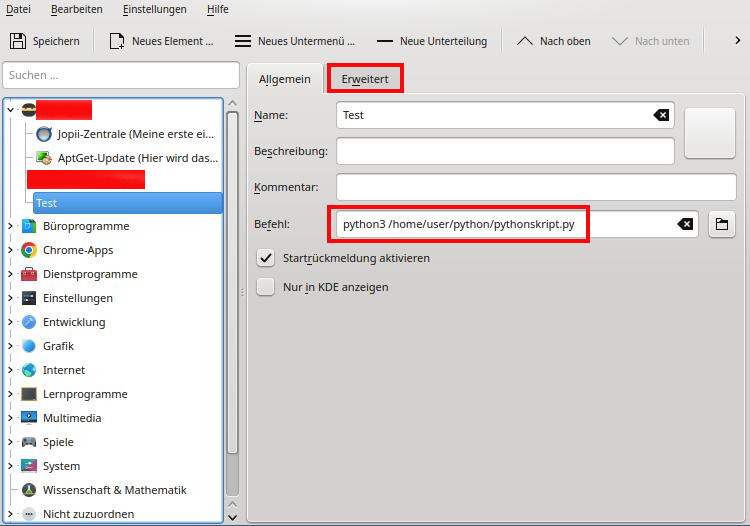Switch to the Erweitert tab
The height and width of the screenshot is (526, 750).
point(365,79)
